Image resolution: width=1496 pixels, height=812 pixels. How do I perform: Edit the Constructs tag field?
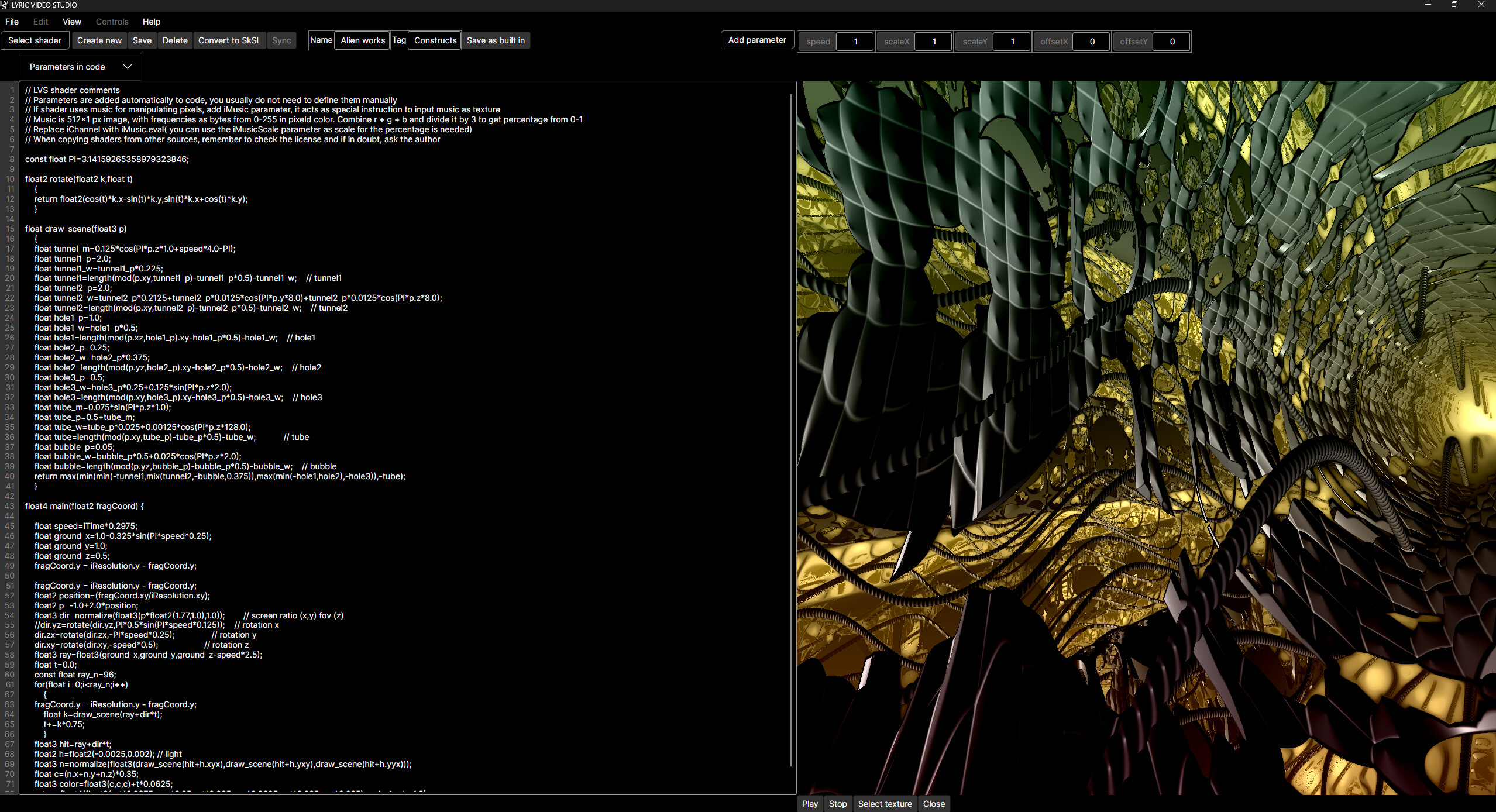[x=435, y=40]
